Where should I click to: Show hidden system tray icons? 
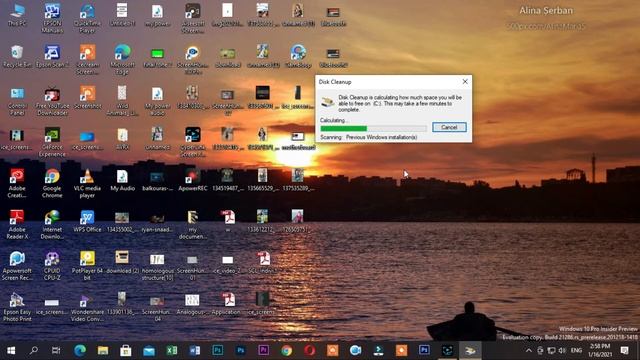click(529, 350)
